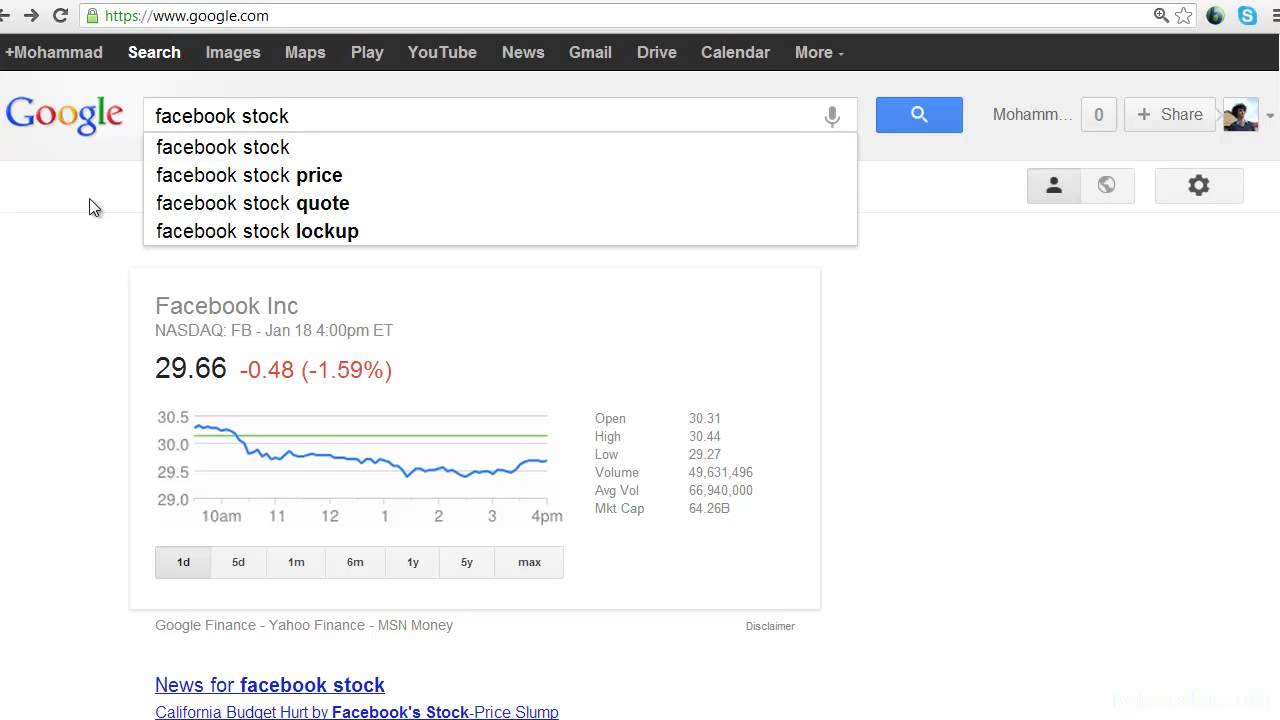Image resolution: width=1280 pixels, height=720 pixels.
Task: Click the blue magnifier search button
Action: click(x=919, y=115)
